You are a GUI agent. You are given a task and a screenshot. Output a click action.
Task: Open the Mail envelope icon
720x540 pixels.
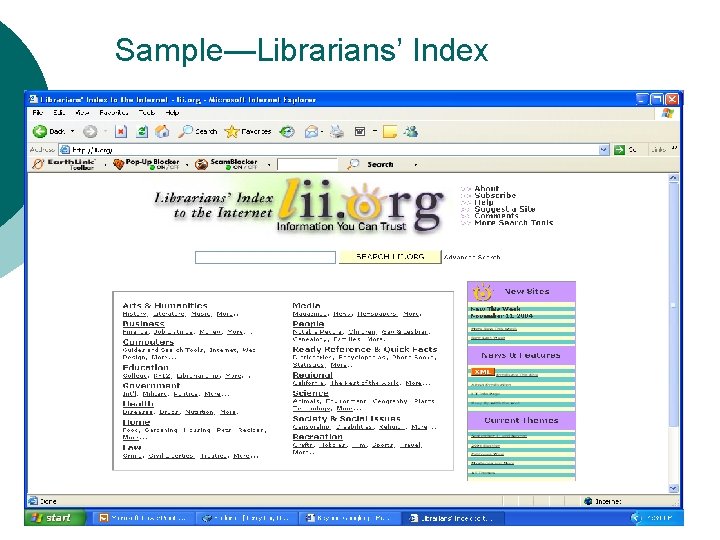[x=311, y=132]
